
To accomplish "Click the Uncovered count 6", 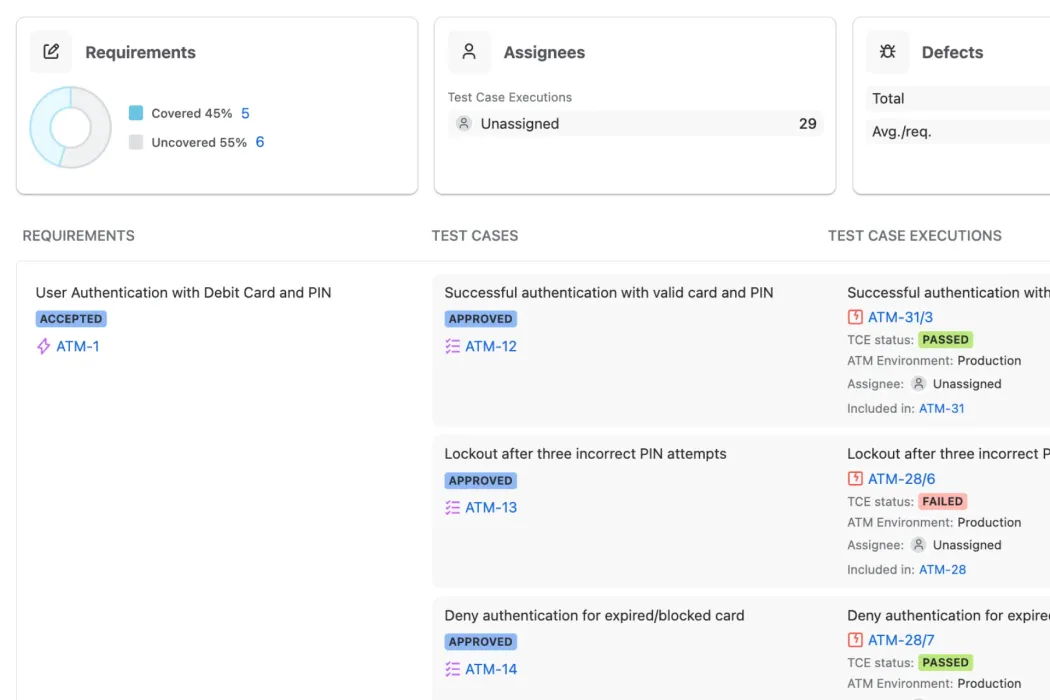I will click(x=260, y=142).
